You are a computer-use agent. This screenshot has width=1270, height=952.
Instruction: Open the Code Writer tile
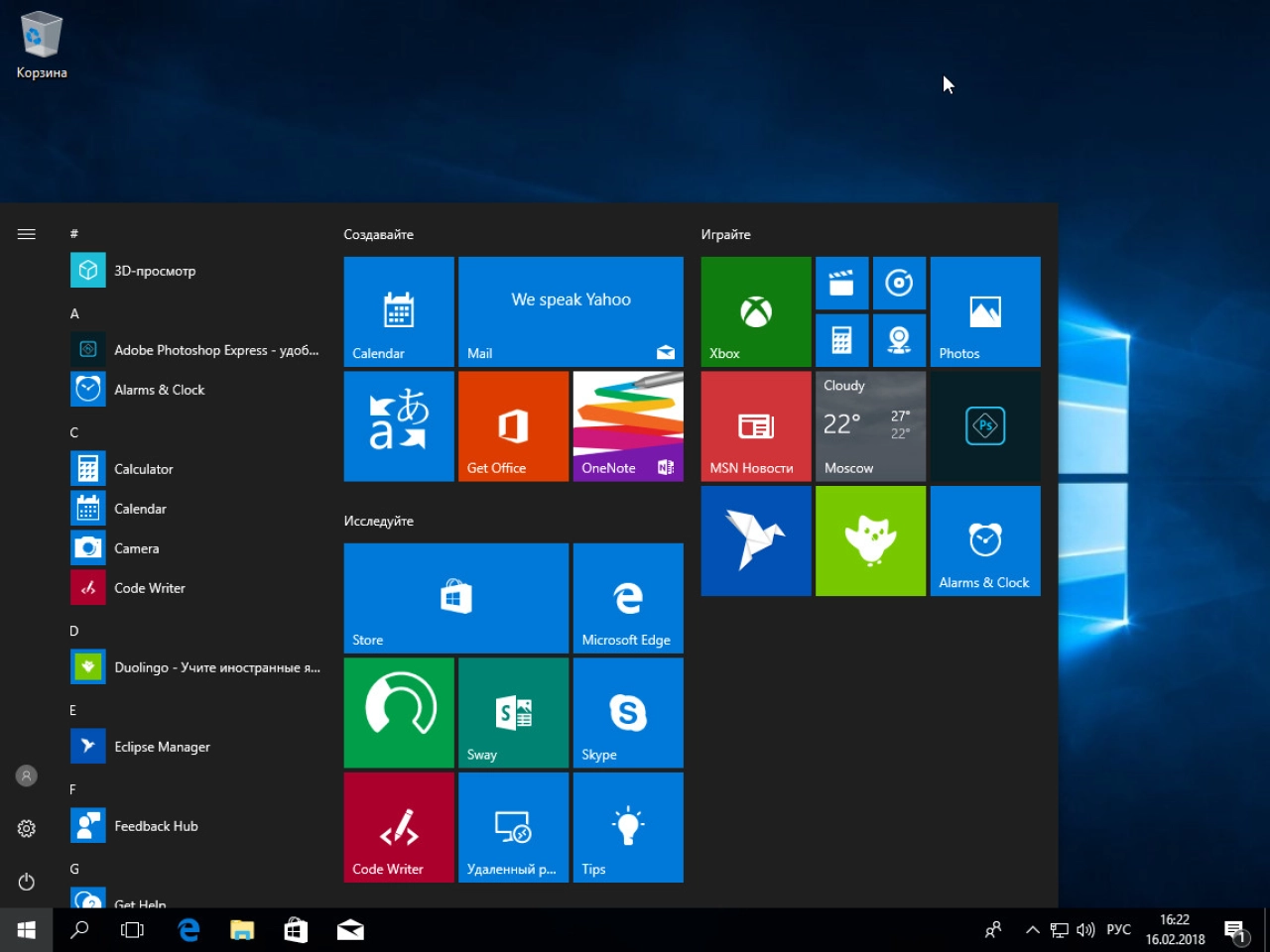point(399,827)
